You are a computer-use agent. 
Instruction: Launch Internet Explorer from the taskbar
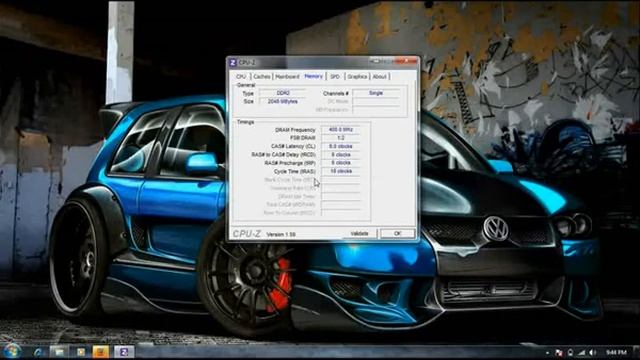click(x=39, y=352)
